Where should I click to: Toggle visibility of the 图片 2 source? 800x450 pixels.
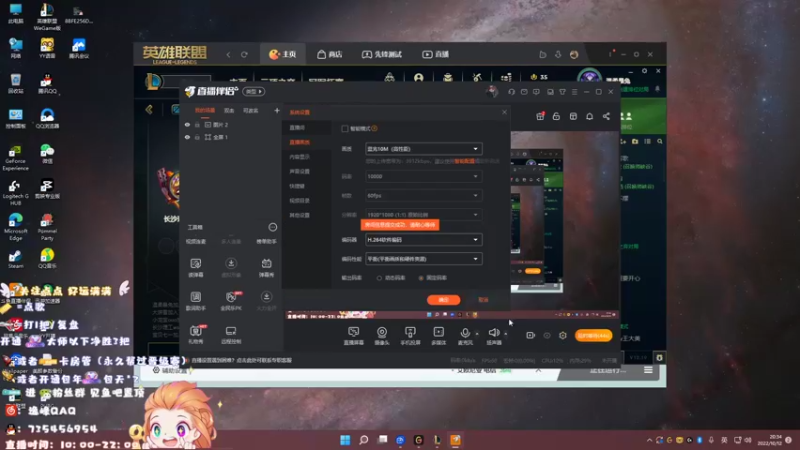coord(187,124)
